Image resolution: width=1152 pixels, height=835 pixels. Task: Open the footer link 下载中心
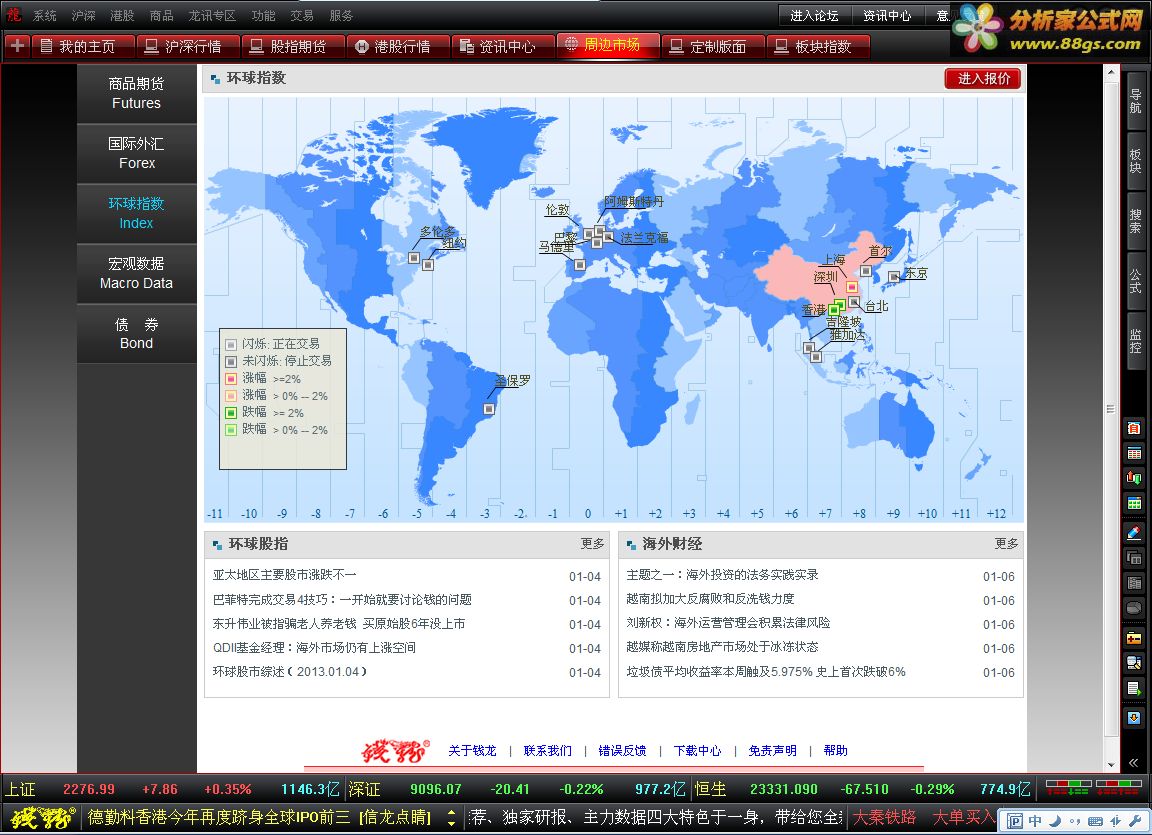click(x=697, y=751)
